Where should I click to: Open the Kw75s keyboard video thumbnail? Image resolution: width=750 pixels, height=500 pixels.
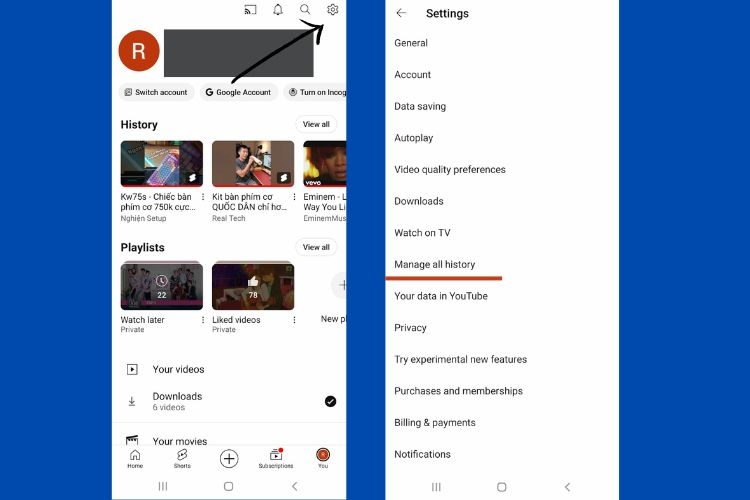click(162, 164)
